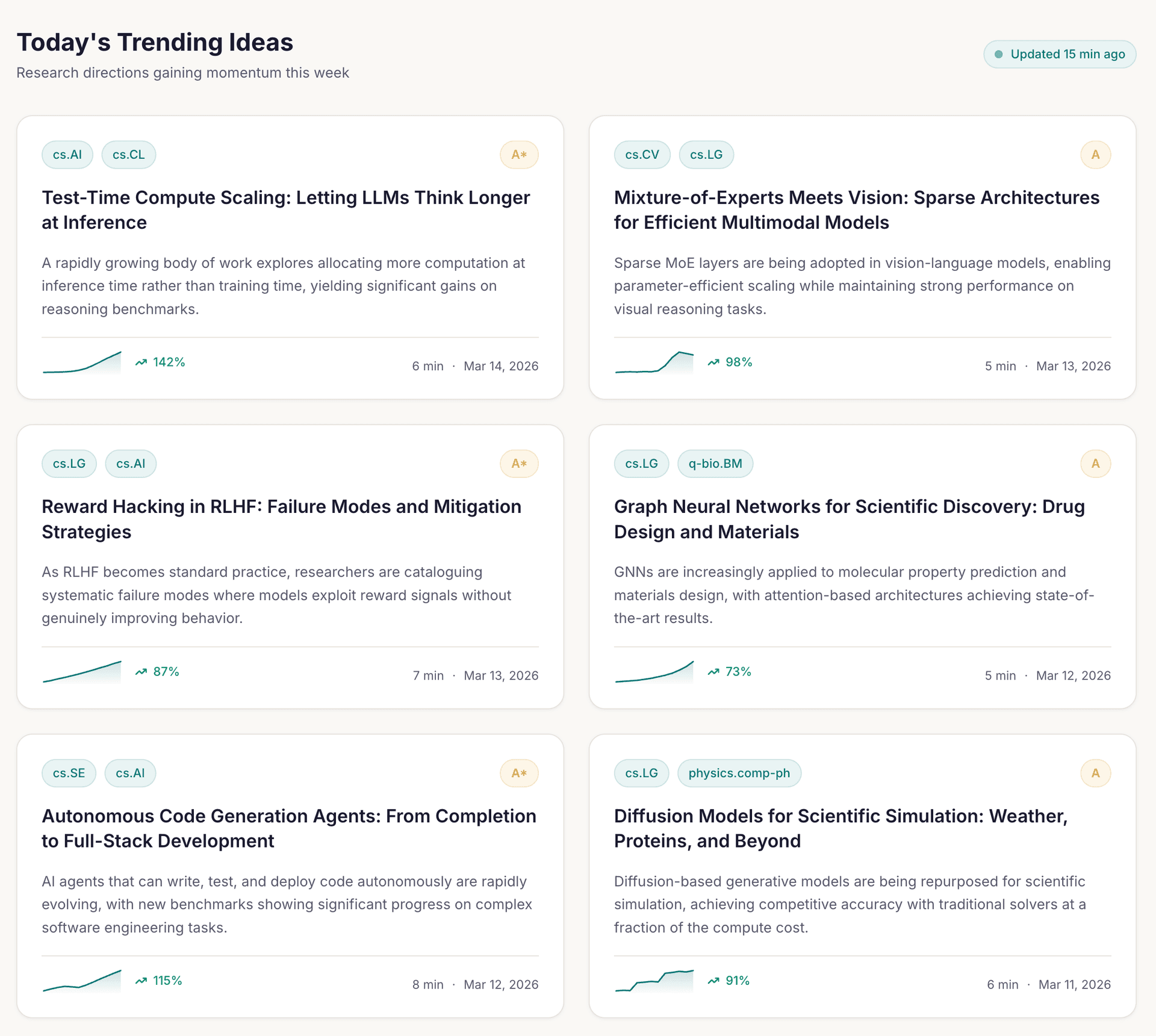
Task: Select the cs.SE tag on the code generation card
Action: (69, 773)
